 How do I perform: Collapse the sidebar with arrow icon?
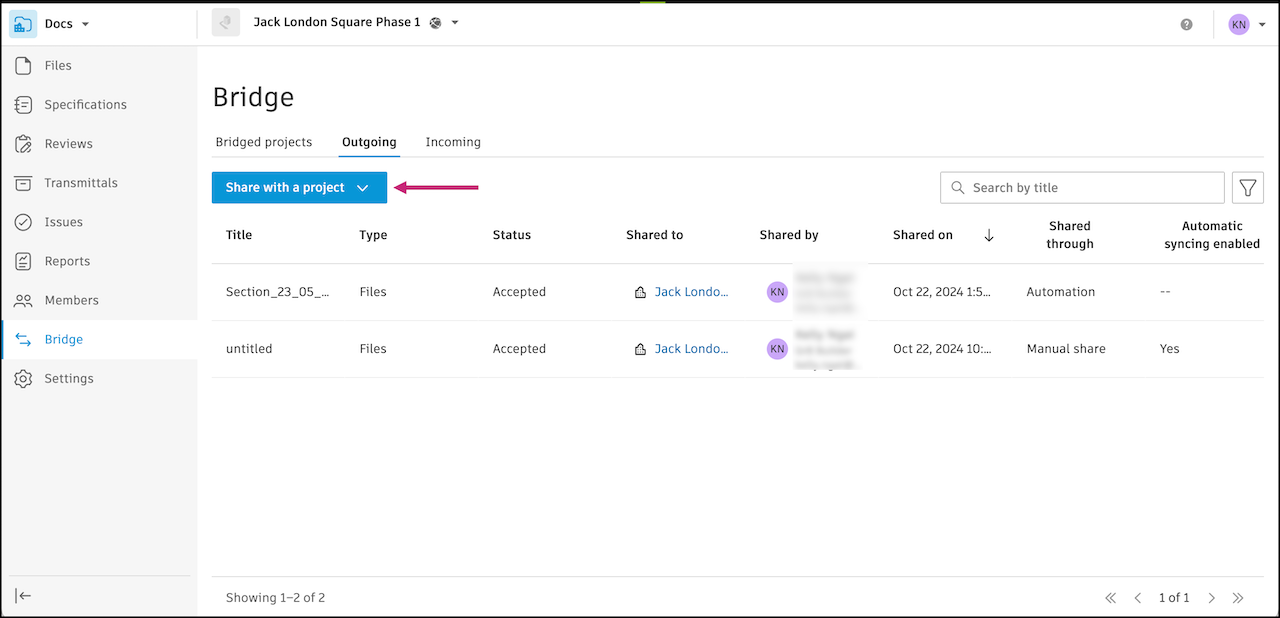[x=24, y=596]
